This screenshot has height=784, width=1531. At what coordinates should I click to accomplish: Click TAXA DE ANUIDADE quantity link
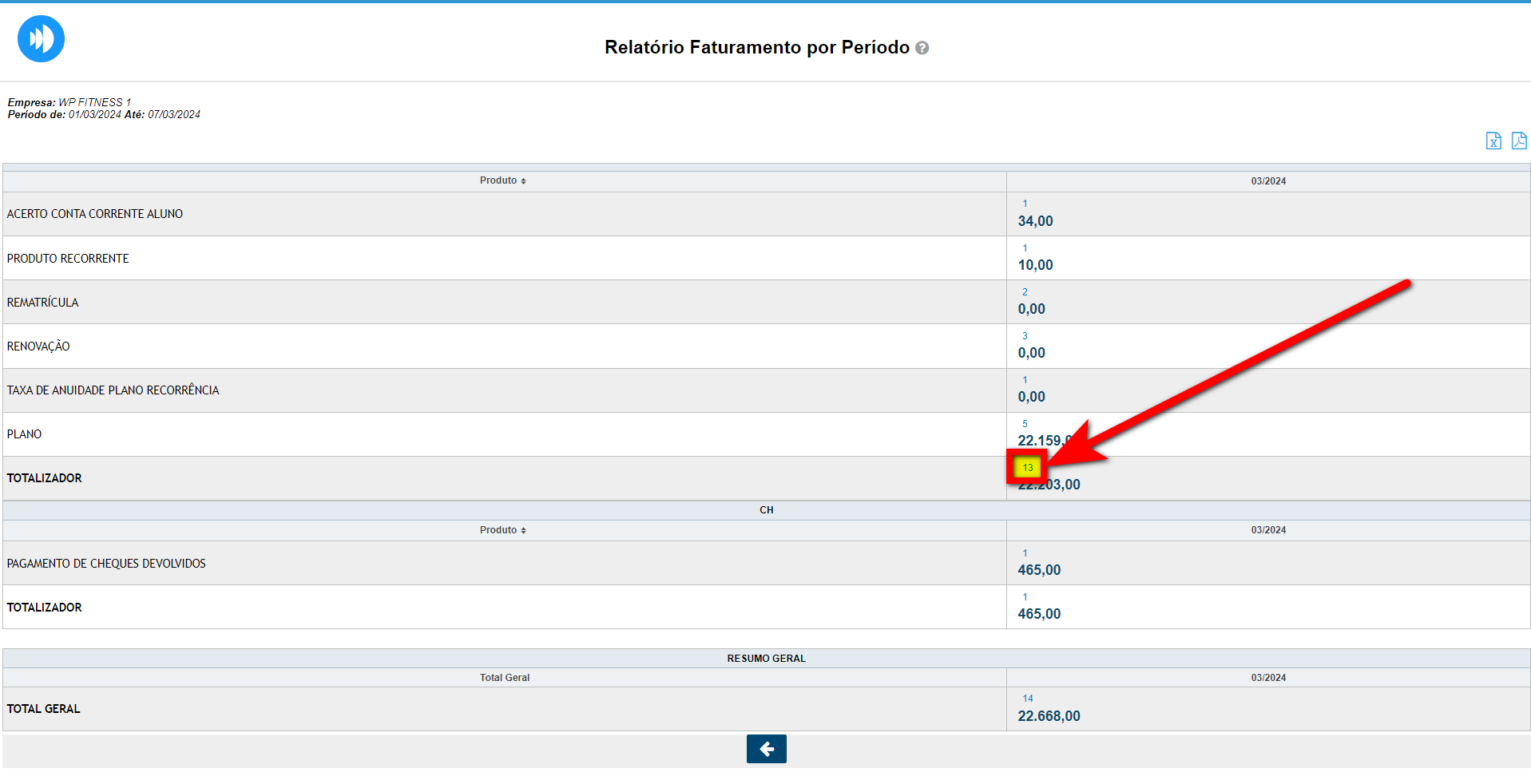(1025, 380)
